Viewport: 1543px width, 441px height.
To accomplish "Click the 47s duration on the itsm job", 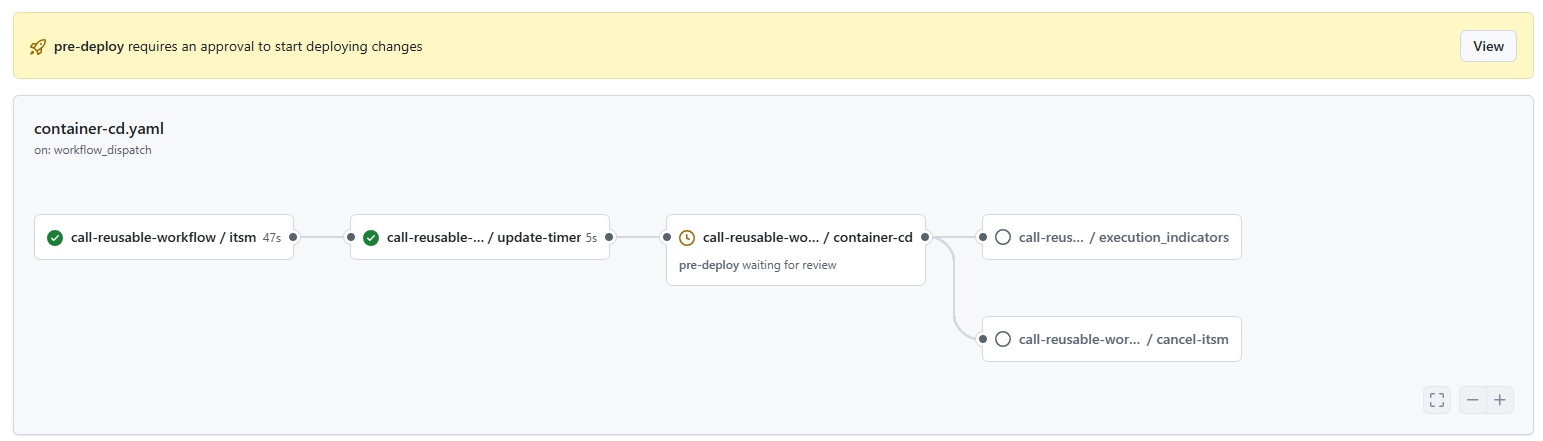I will point(271,238).
